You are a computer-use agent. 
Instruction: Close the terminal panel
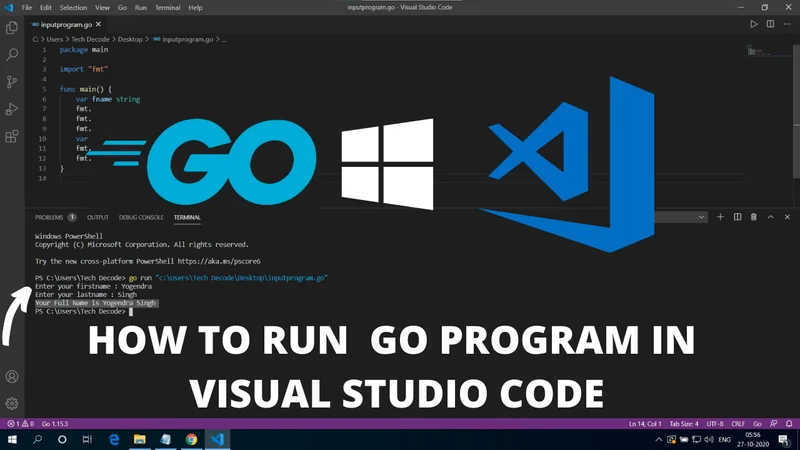click(x=787, y=217)
